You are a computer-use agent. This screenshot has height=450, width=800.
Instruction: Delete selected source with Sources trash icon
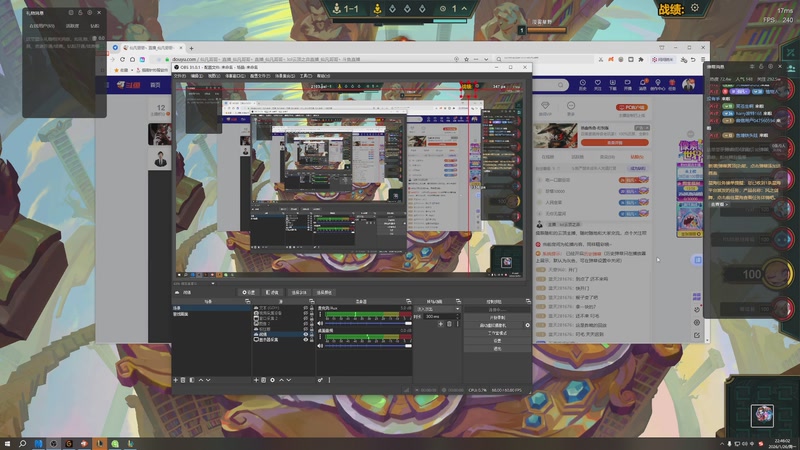click(x=264, y=380)
